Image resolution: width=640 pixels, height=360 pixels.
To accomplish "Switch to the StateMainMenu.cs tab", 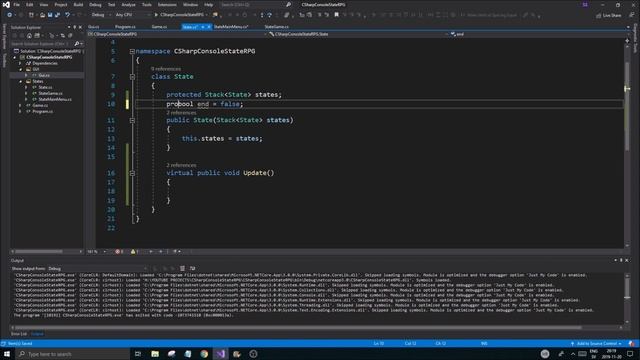I will point(231,27).
